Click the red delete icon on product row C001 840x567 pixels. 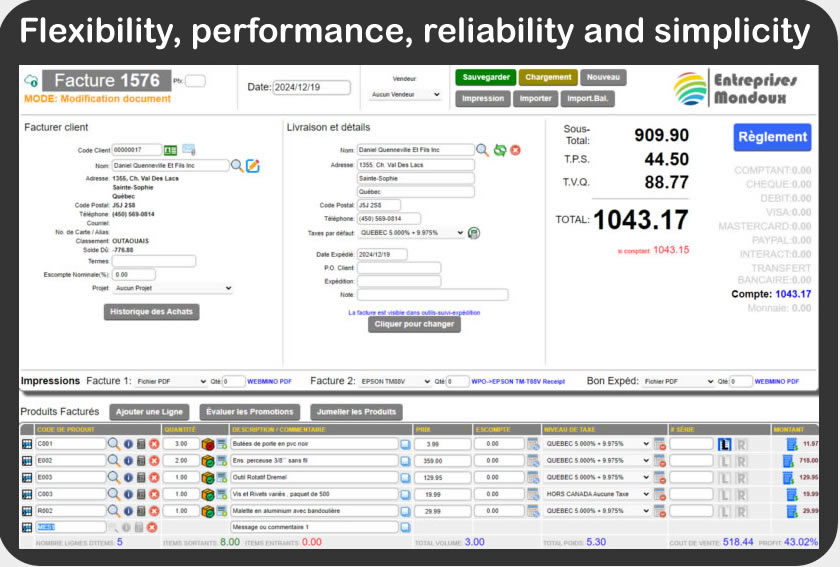155,444
